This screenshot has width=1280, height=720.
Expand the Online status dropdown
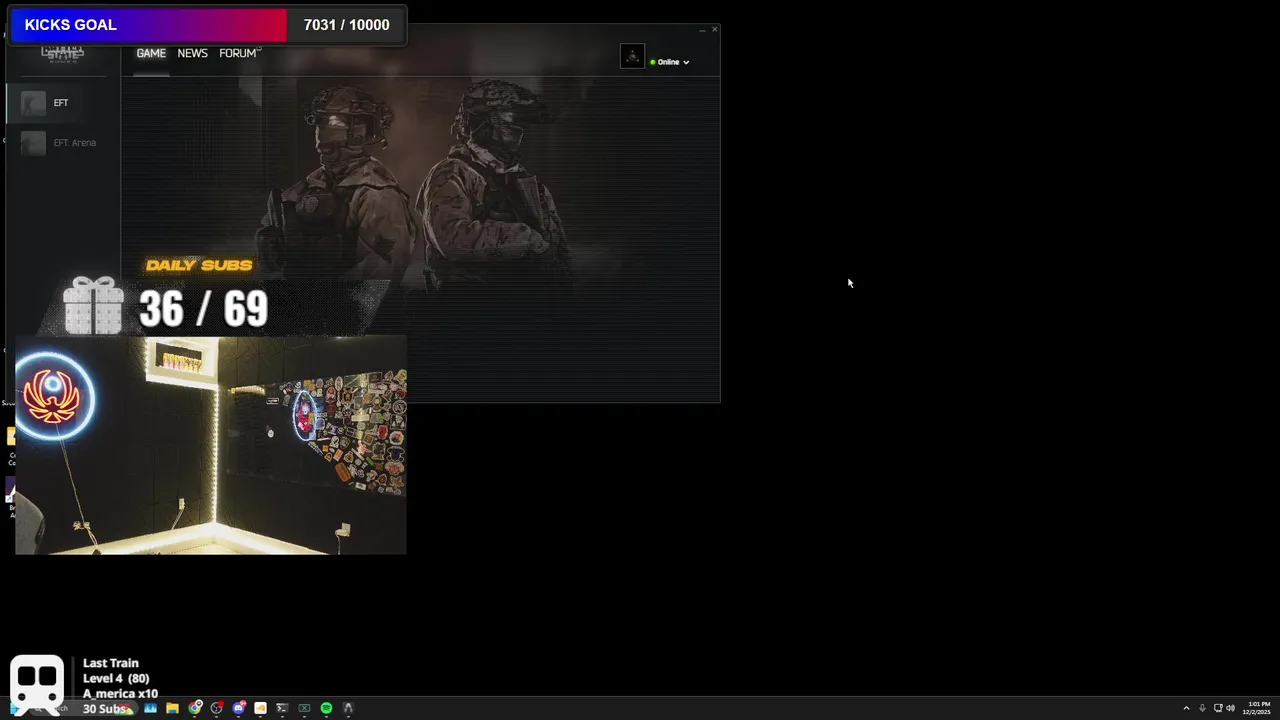(x=669, y=62)
